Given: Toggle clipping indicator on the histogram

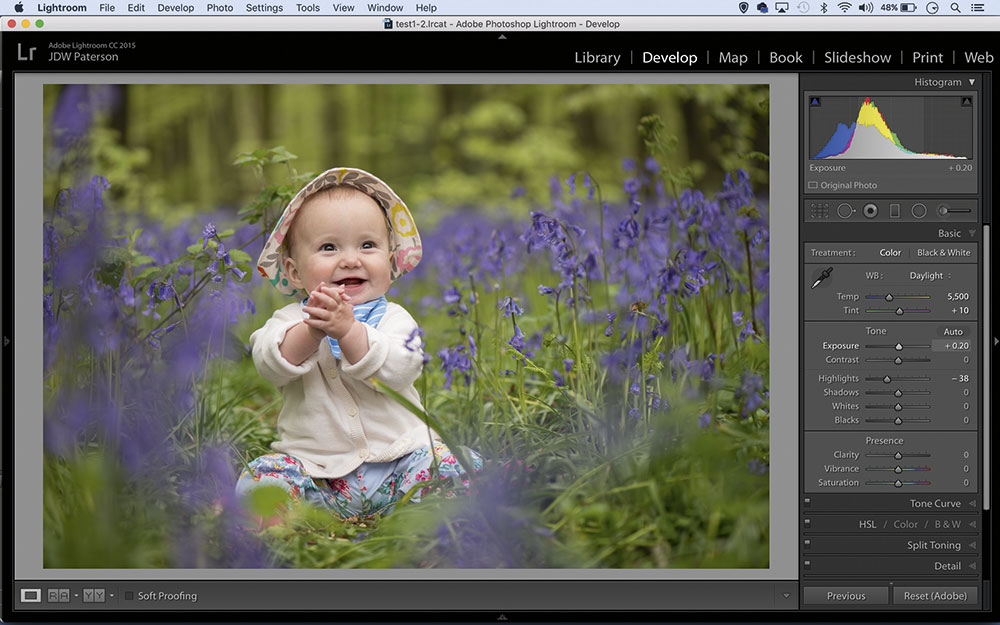Looking at the screenshot, I should point(968,101).
